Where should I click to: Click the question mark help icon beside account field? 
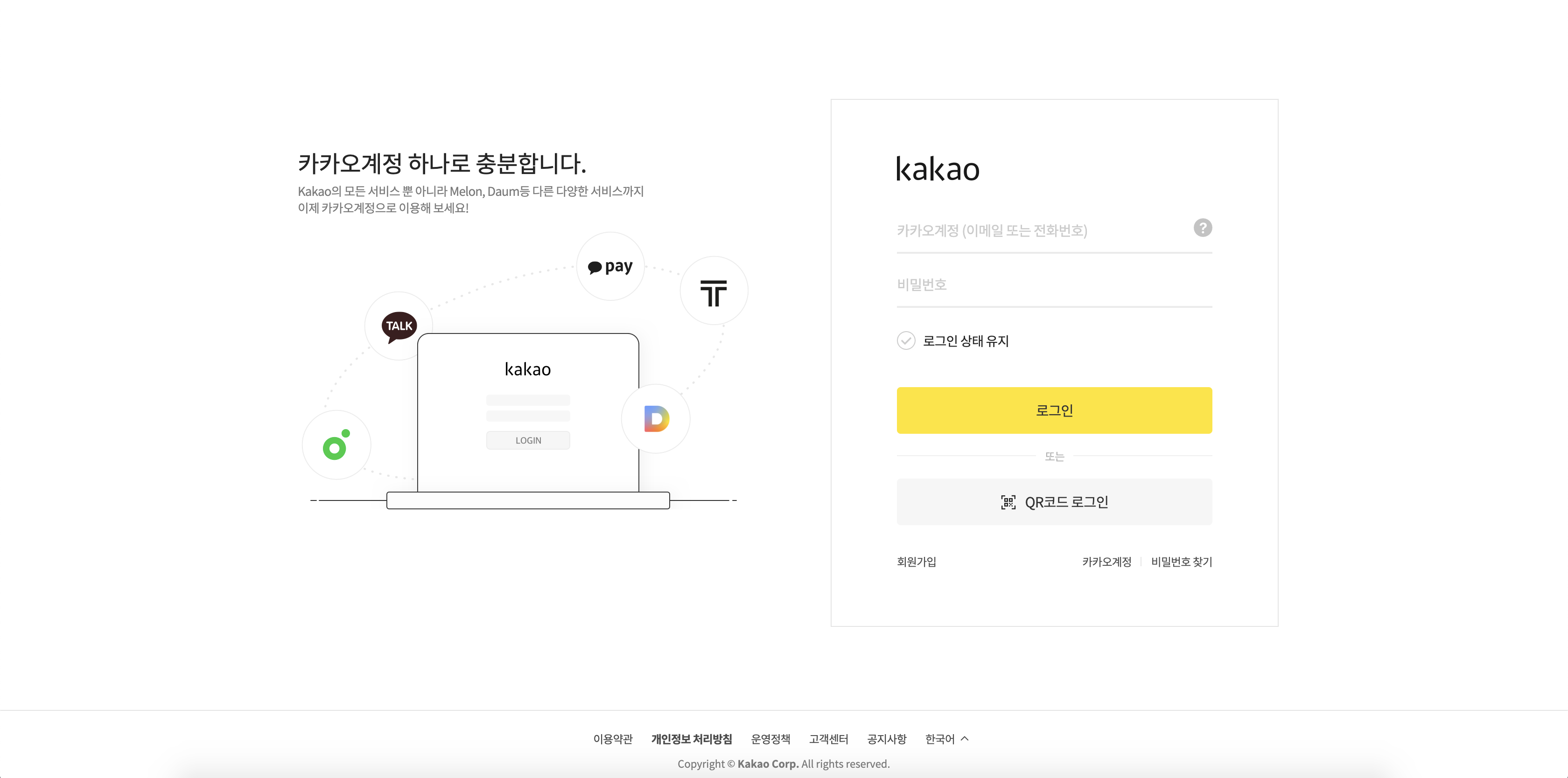pos(1202,228)
